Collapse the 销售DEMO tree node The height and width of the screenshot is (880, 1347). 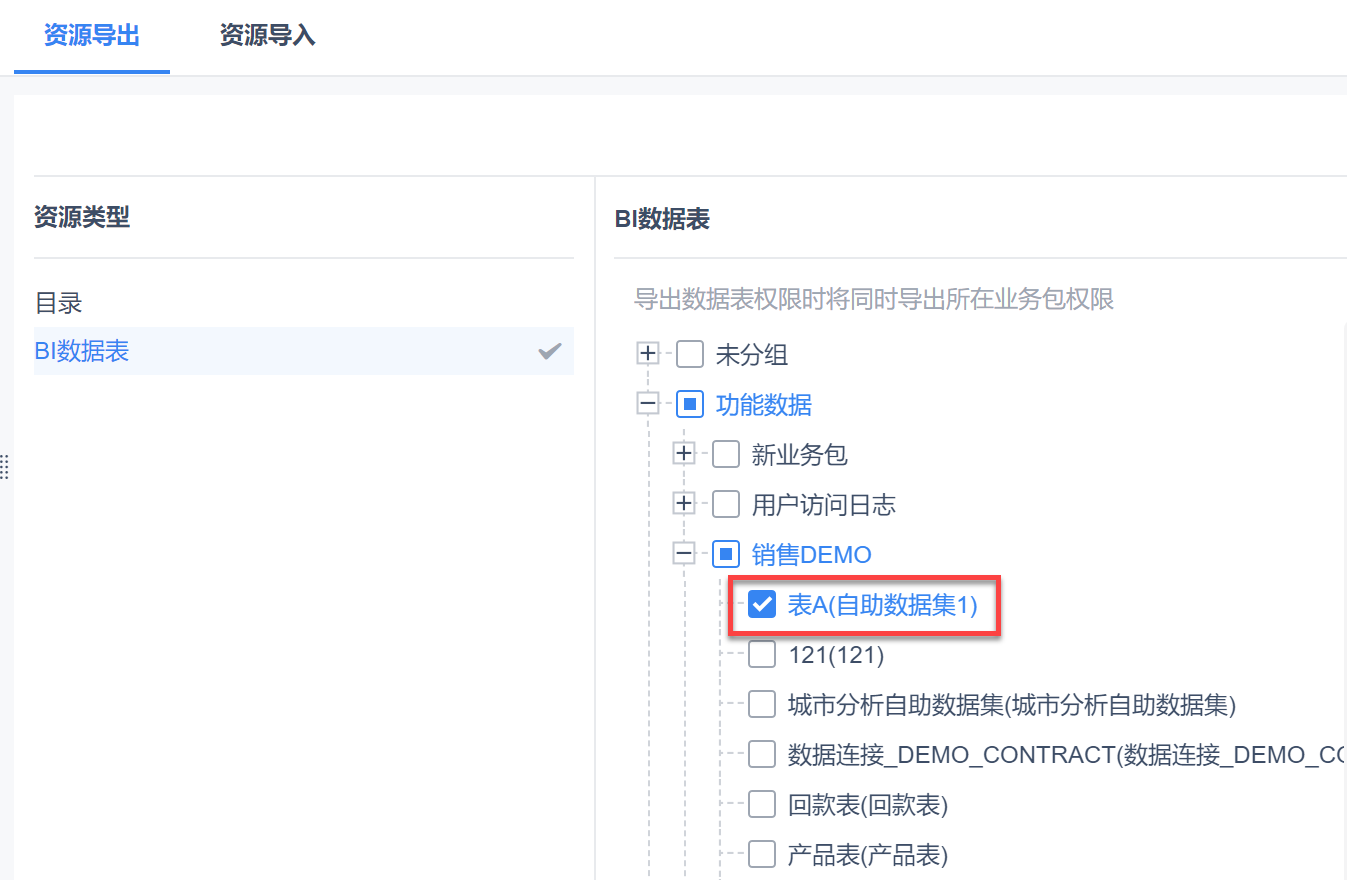click(x=684, y=553)
